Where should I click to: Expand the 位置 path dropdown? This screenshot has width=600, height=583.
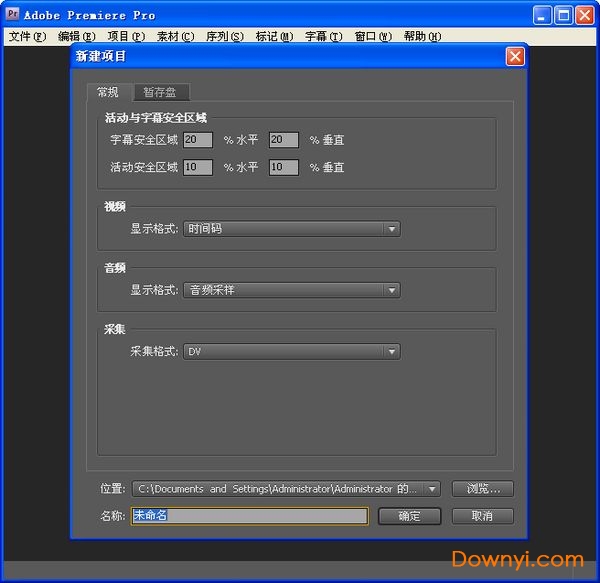(x=286, y=489)
